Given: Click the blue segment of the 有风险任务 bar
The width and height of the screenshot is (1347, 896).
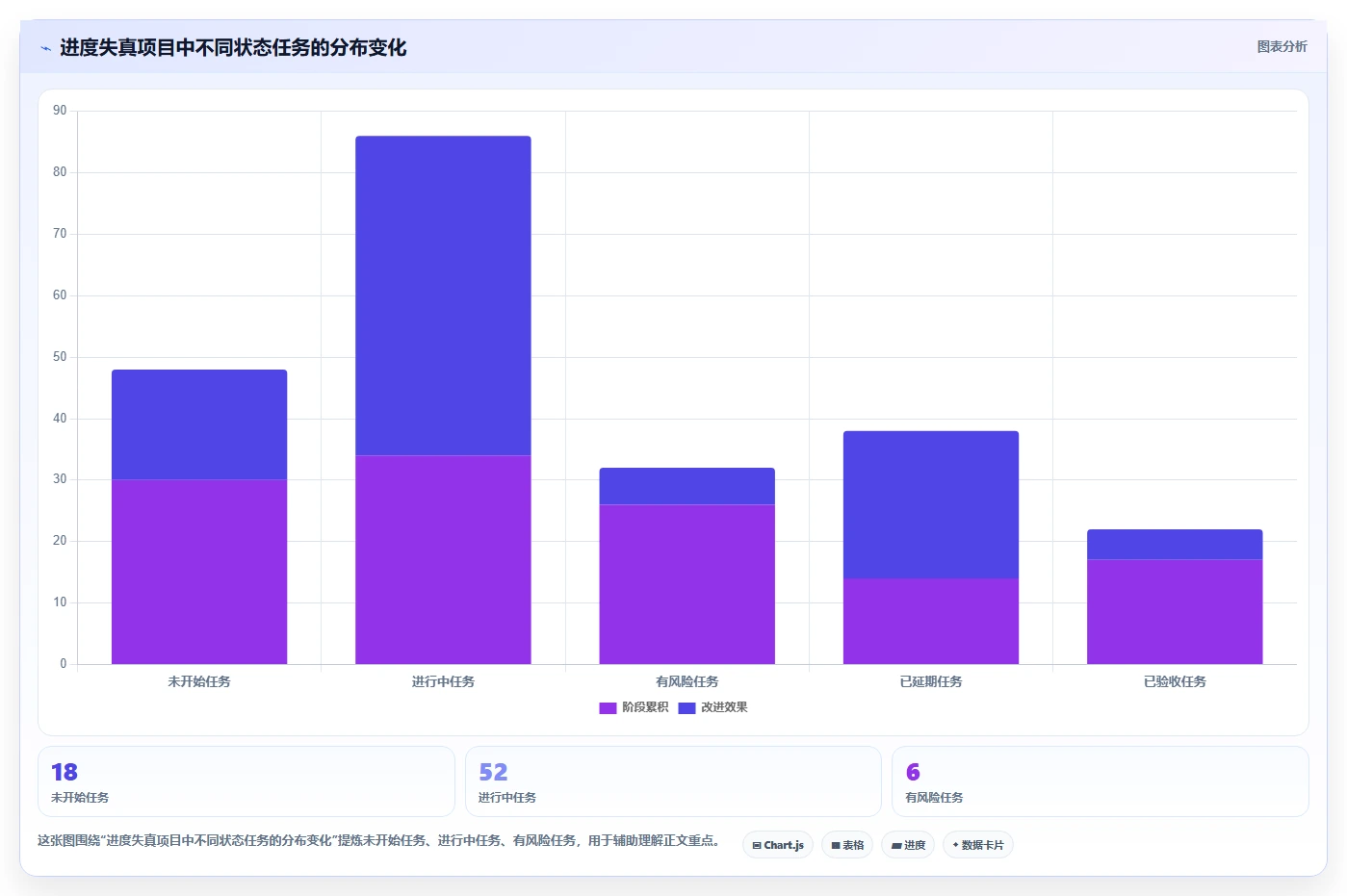Looking at the screenshot, I should 687,486.
